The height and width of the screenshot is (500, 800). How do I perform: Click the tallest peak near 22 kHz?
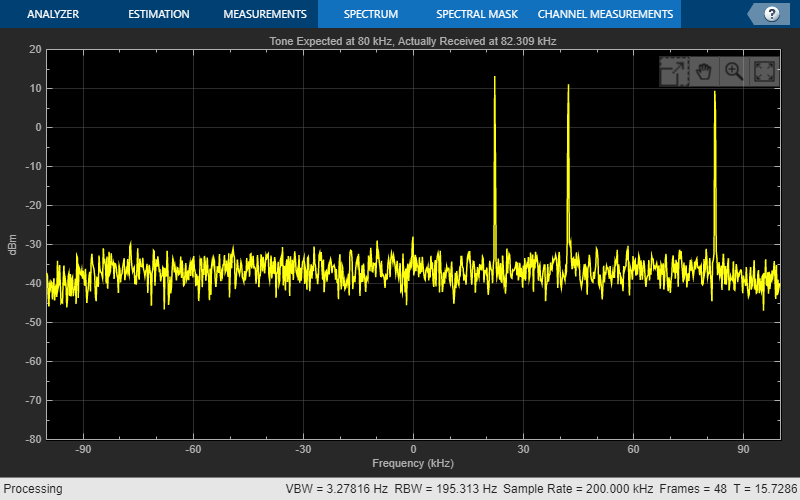[x=494, y=80]
